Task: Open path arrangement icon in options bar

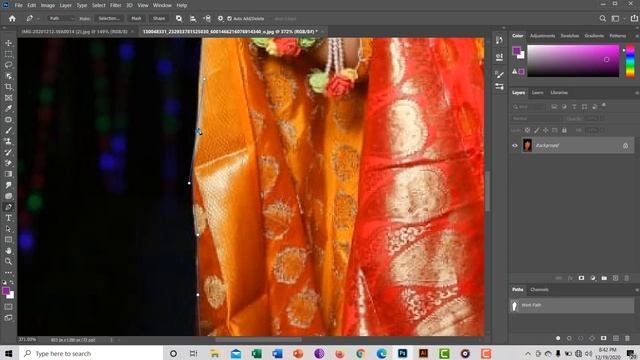Action: click(207, 18)
